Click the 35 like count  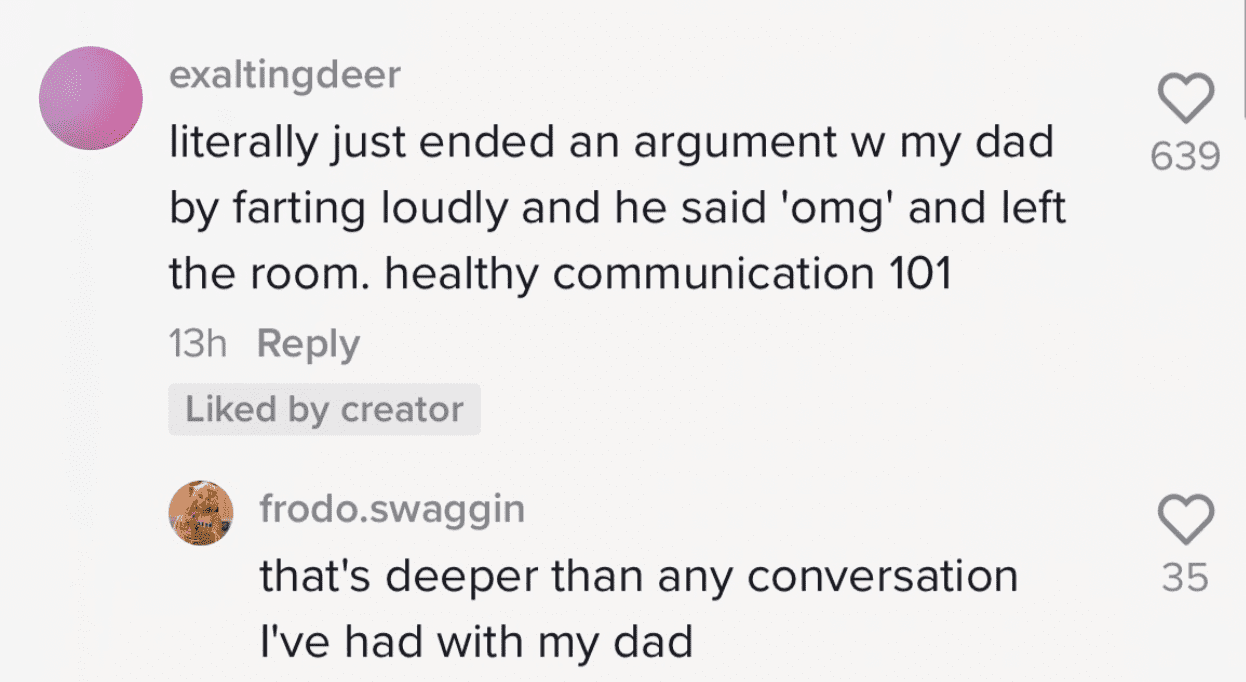[x=1185, y=578]
